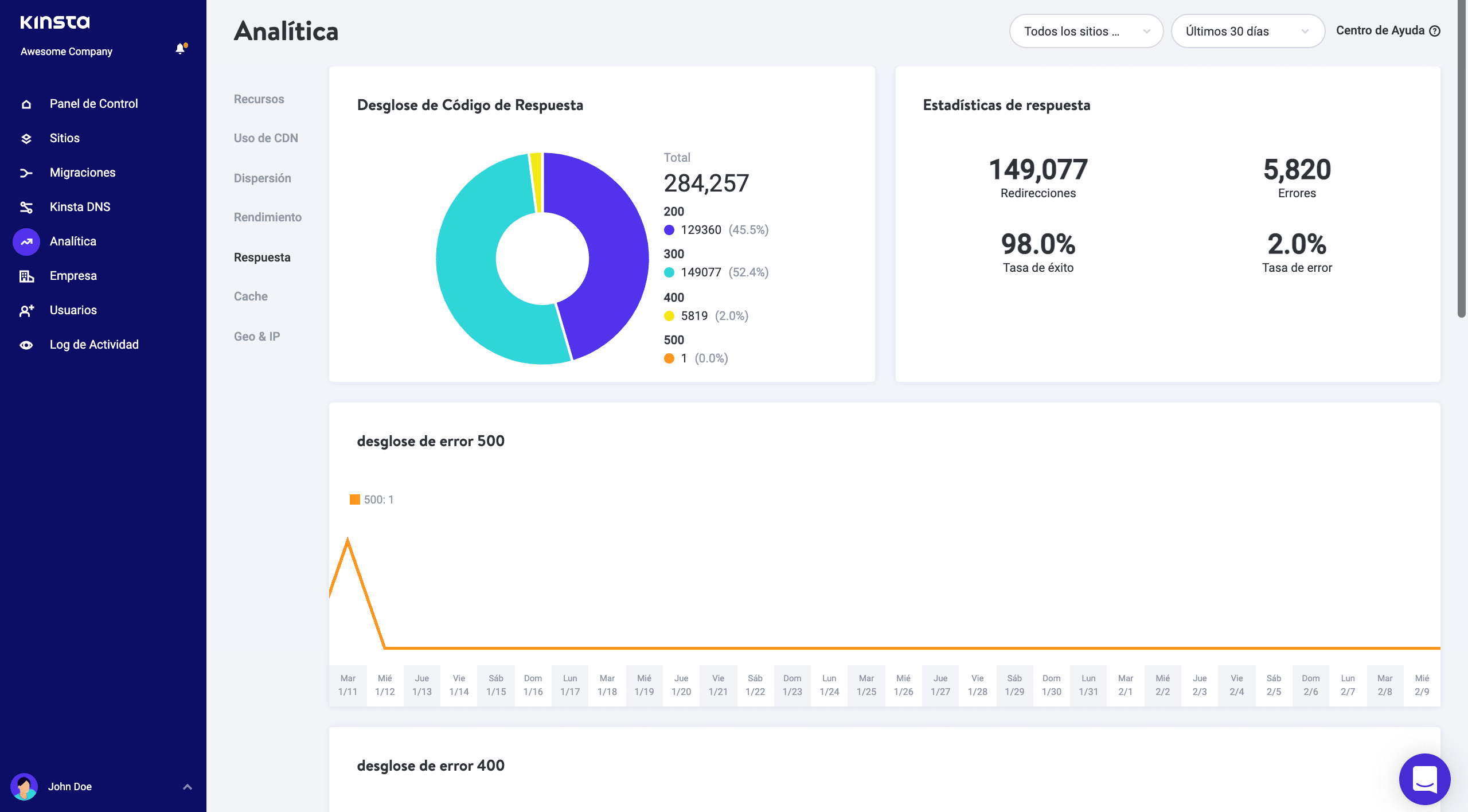Click the Empresa building icon

coord(26,275)
